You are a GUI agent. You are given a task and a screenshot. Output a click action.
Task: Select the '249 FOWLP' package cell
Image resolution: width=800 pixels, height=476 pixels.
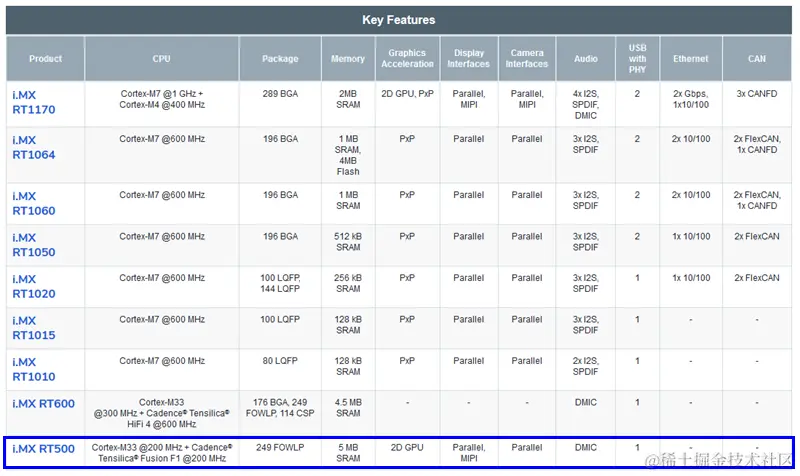(x=280, y=453)
